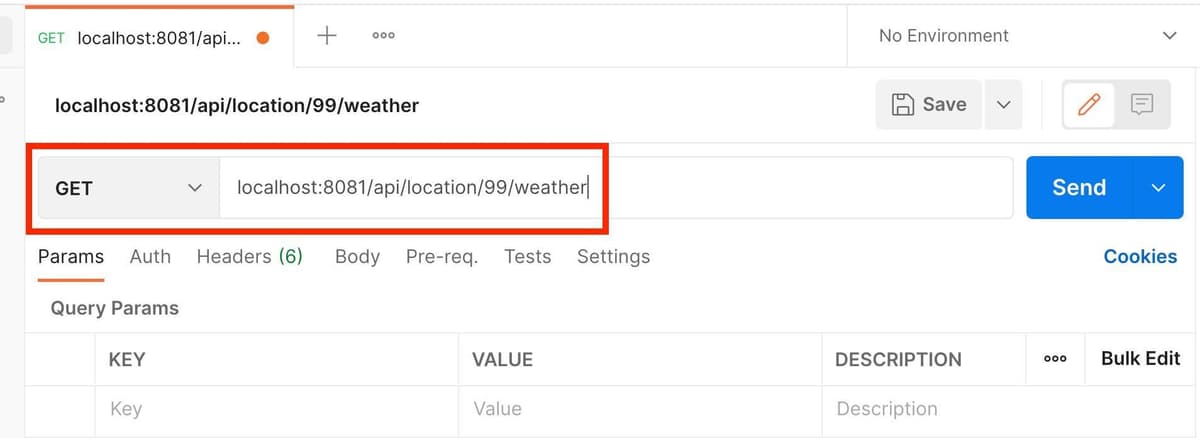
Task: Select the Tests tab
Action: pyautogui.click(x=527, y=257)
